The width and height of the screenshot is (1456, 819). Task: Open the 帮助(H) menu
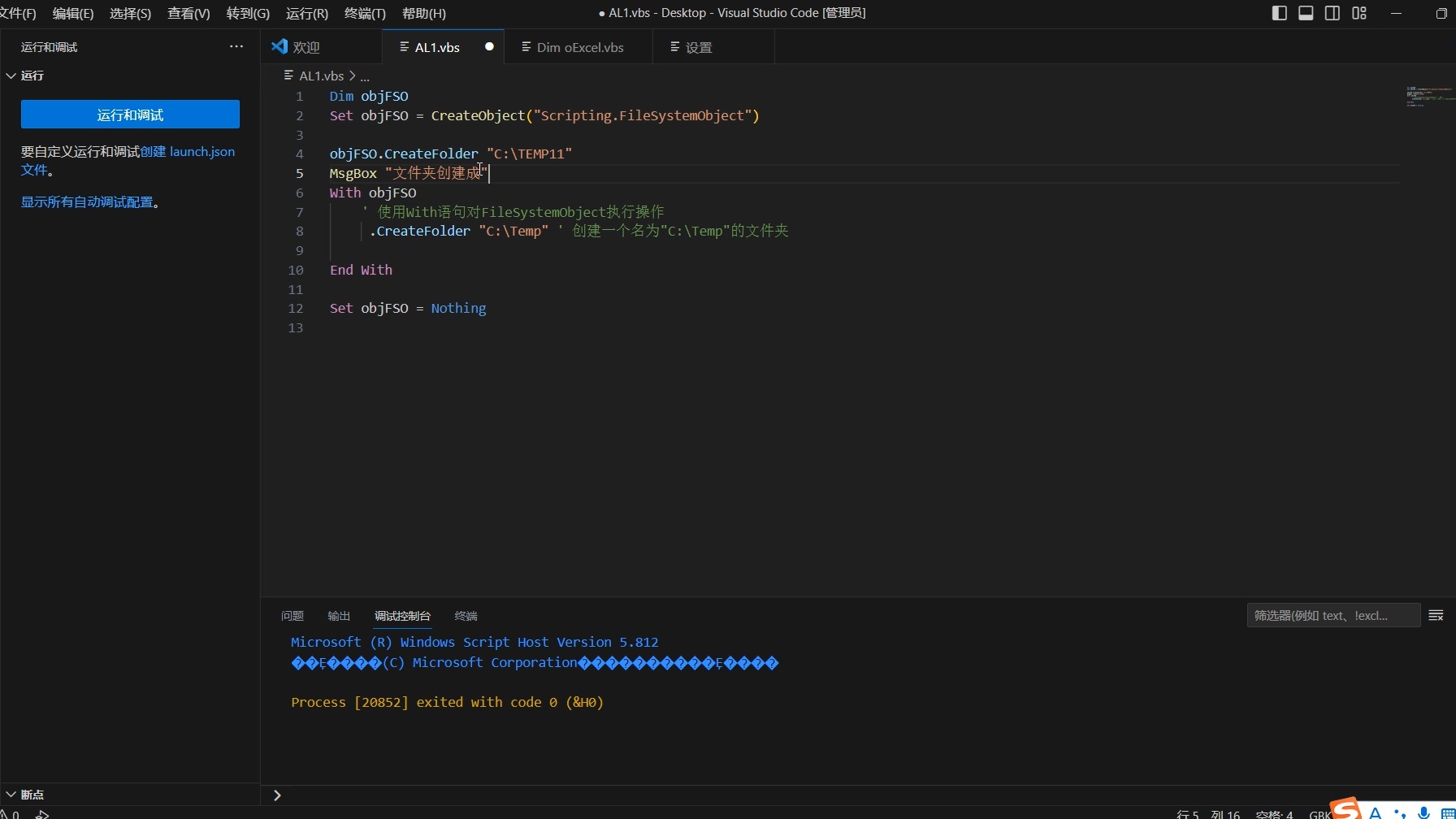[424, 13]
